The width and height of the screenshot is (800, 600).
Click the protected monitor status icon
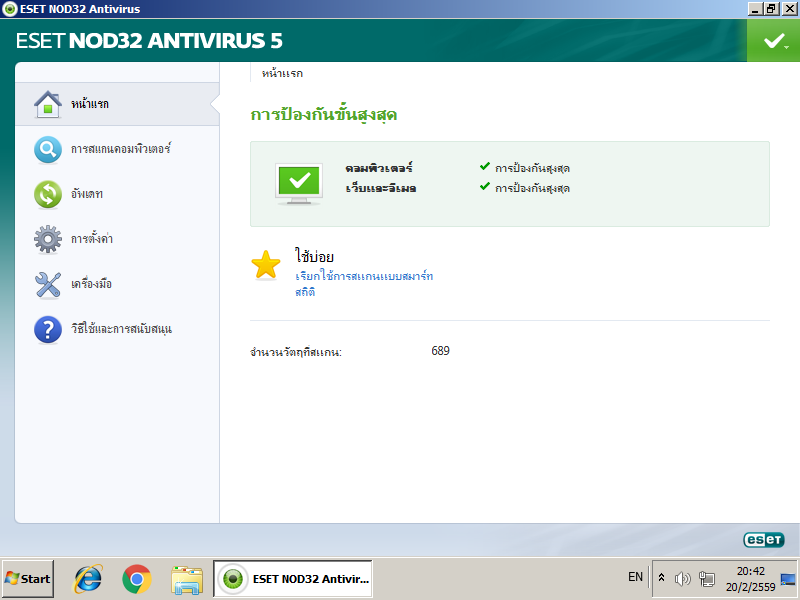click(299, 183)
